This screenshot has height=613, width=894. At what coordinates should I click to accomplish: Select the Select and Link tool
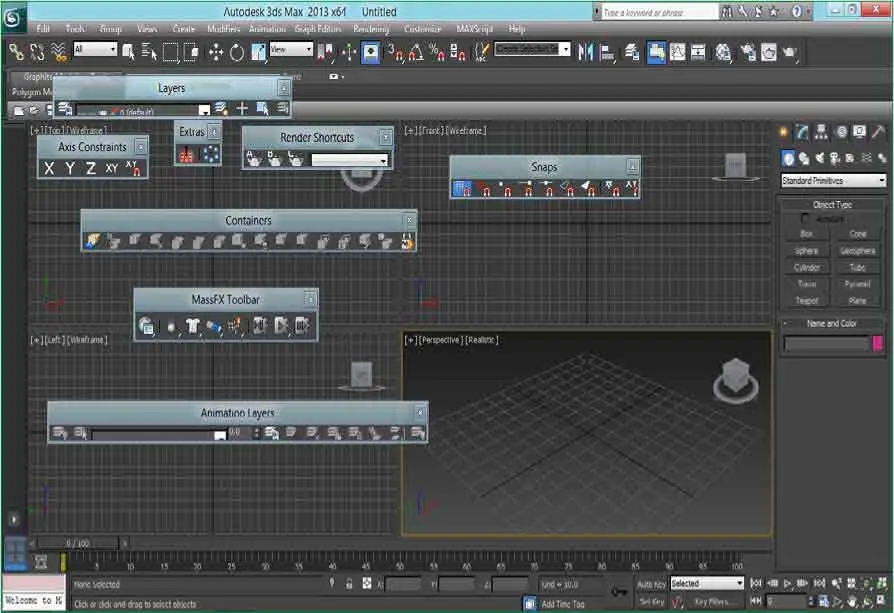(16, 52)
